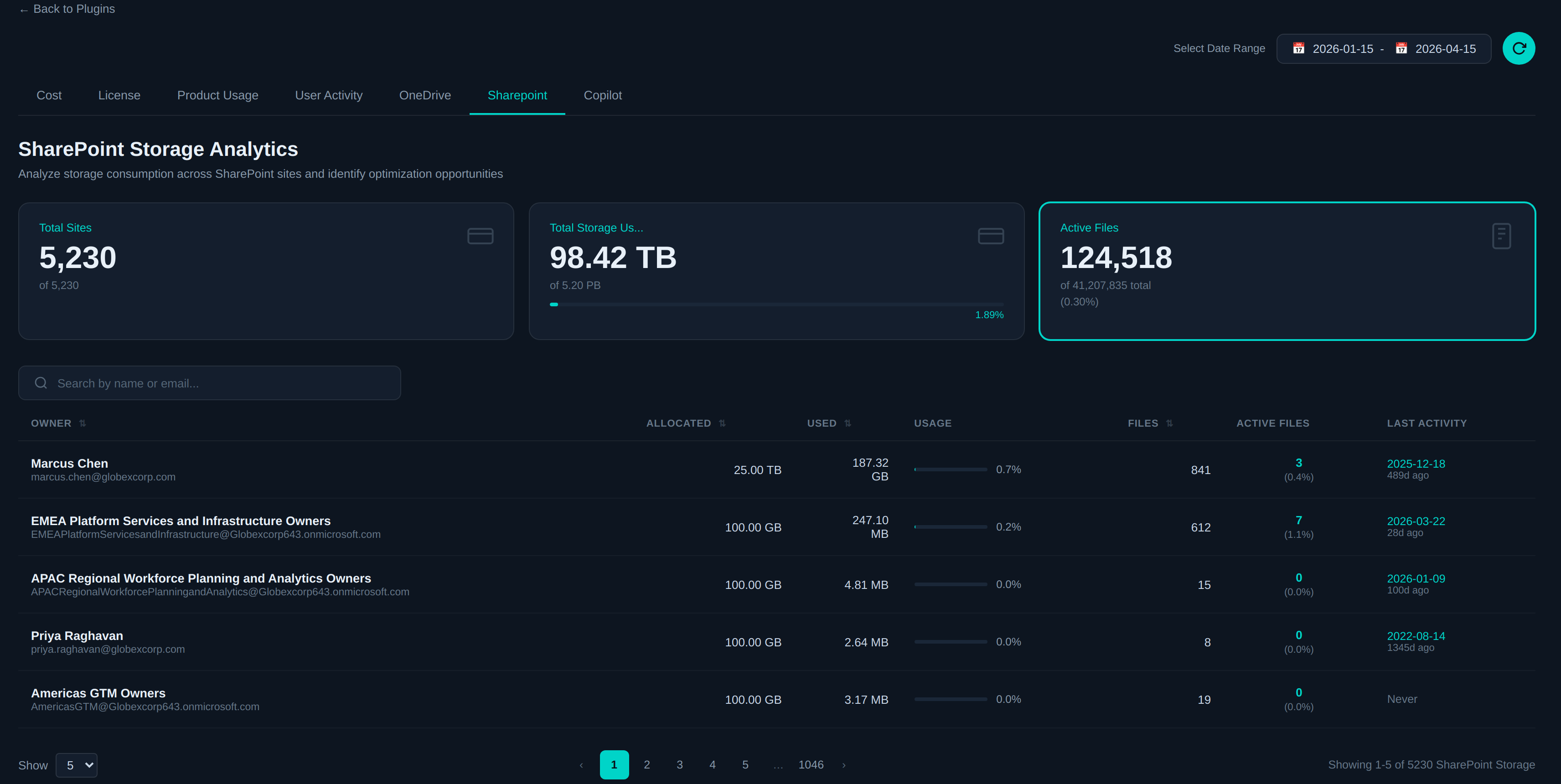Image resolution: width=1561 pixels, height=784 pixels.
Task: Click the 2026-03-22 last activity date
Action: coord(1416,521)
